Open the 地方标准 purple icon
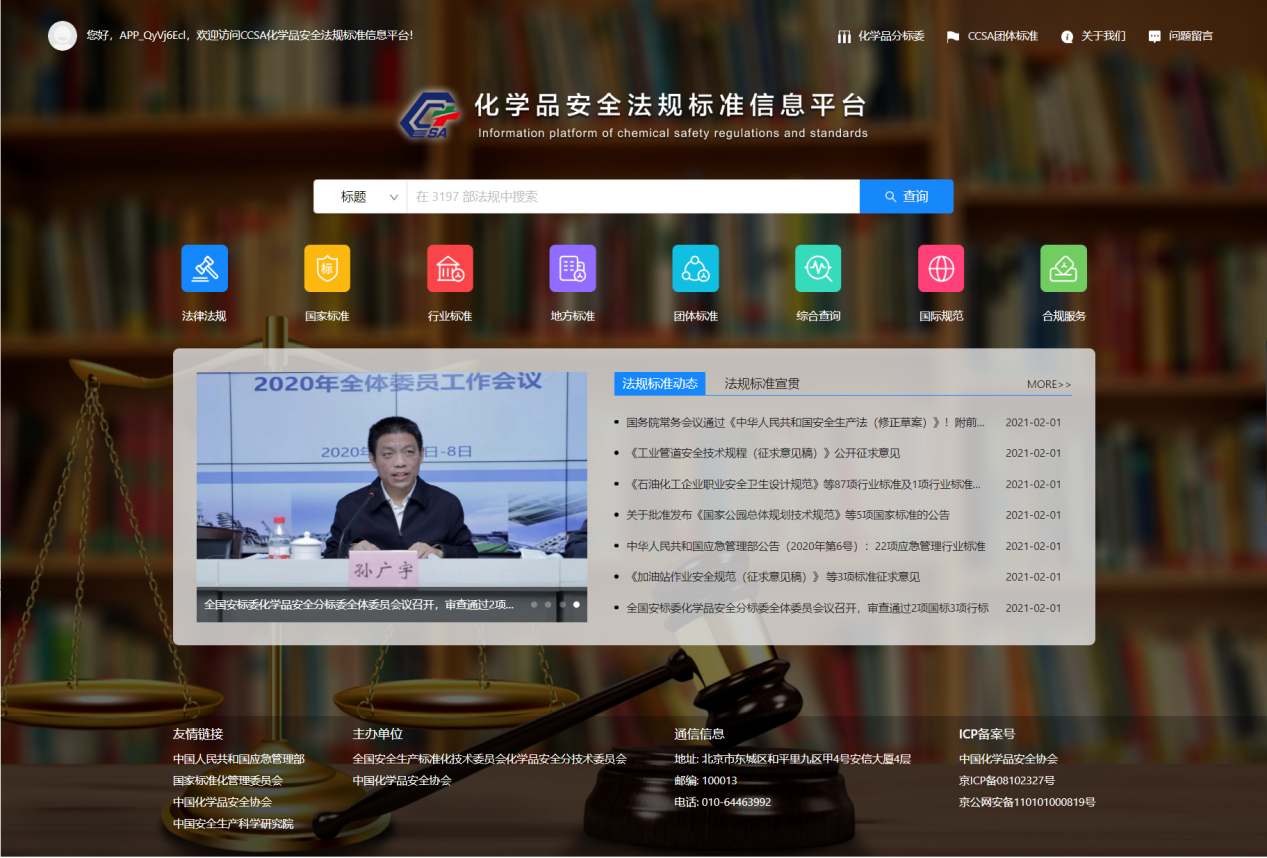The width and height of the screenshot is (1267, 858). (x=572, y=268)
